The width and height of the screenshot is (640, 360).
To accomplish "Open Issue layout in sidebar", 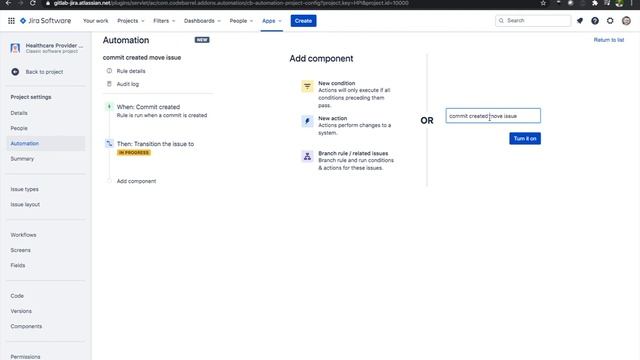I will (25, 204).
